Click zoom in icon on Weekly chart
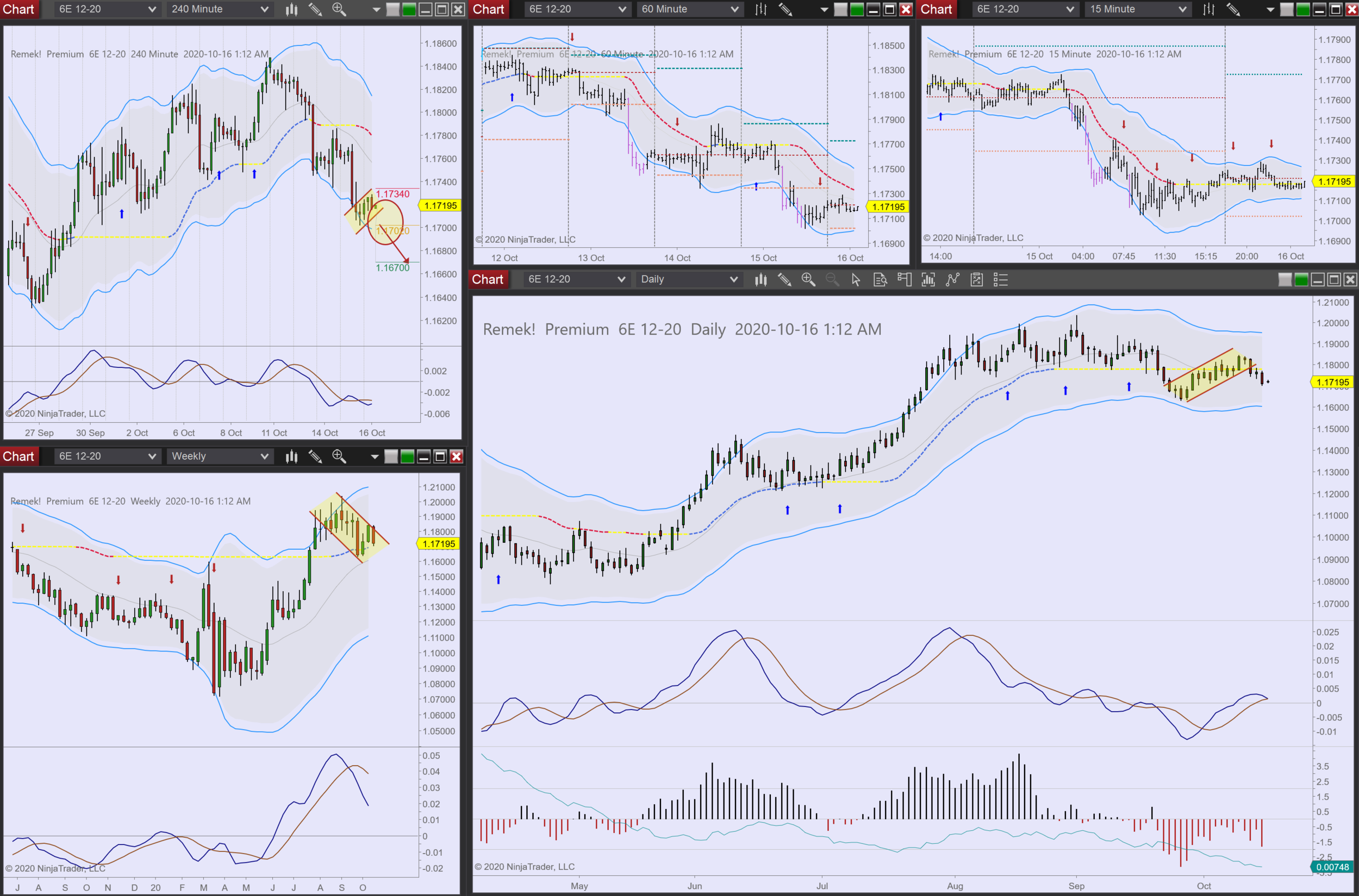Image resolution: width=1359 pixels, height=896 pixels. [339, 456]
